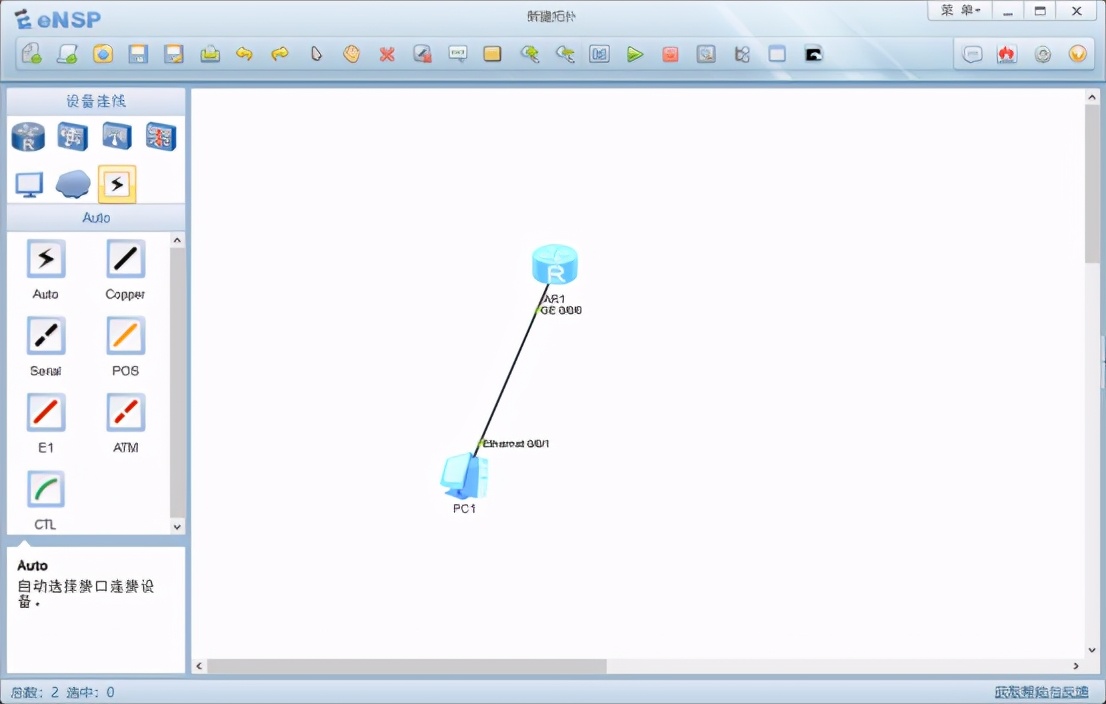Click canvas vertical scrollbar up arrow

click(1092, 97)
